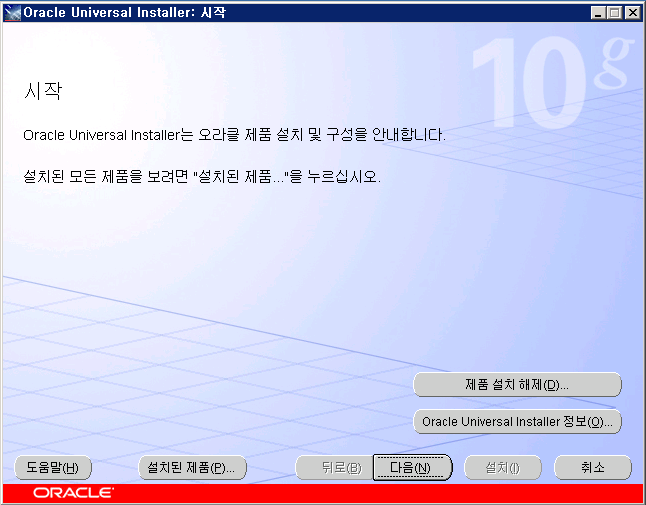View 설치된 제품(P)... installed products

192,468
